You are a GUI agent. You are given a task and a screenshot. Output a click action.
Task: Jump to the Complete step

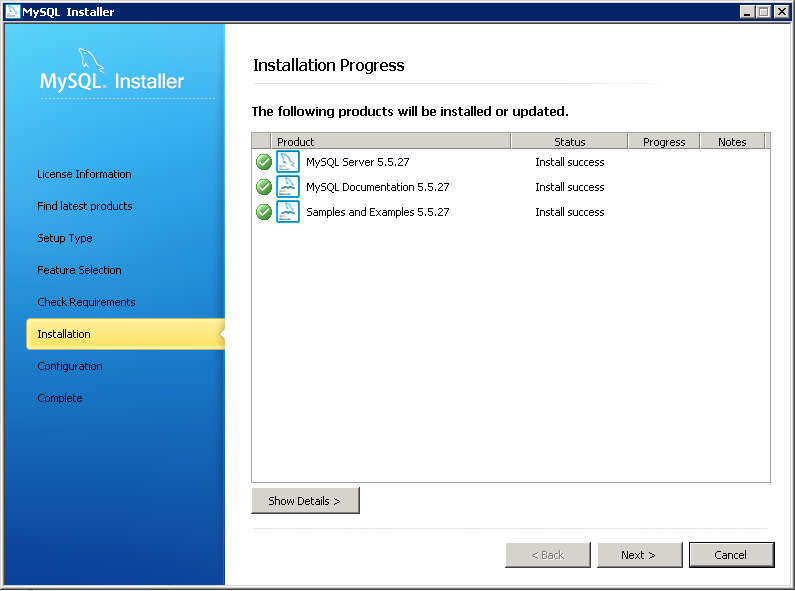60,398
